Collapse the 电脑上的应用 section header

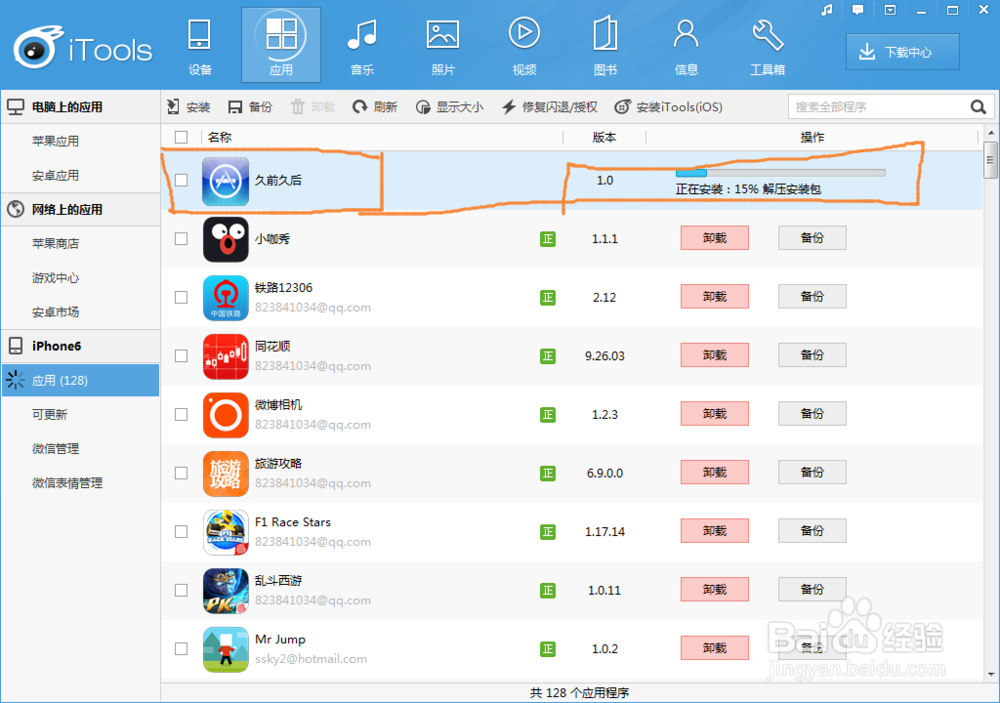(80, 107)
